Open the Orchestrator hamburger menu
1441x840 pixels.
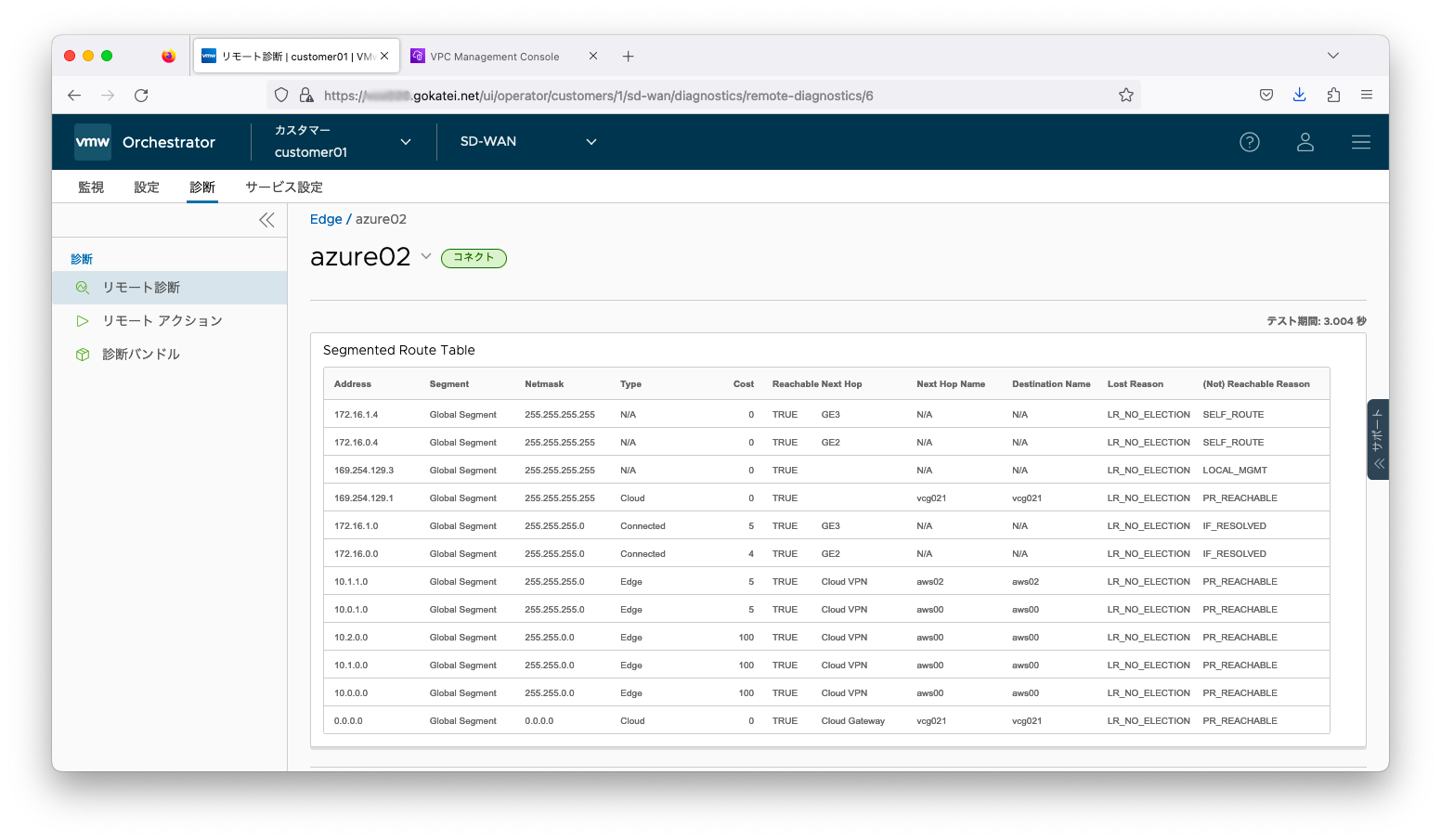[x=1361, y=142]
